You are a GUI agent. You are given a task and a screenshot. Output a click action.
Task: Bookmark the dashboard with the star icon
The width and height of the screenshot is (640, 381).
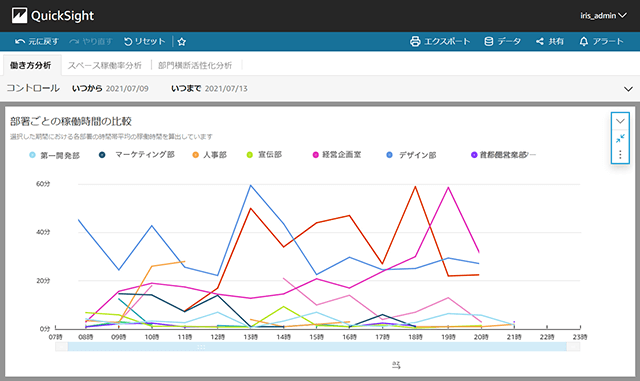182,42
